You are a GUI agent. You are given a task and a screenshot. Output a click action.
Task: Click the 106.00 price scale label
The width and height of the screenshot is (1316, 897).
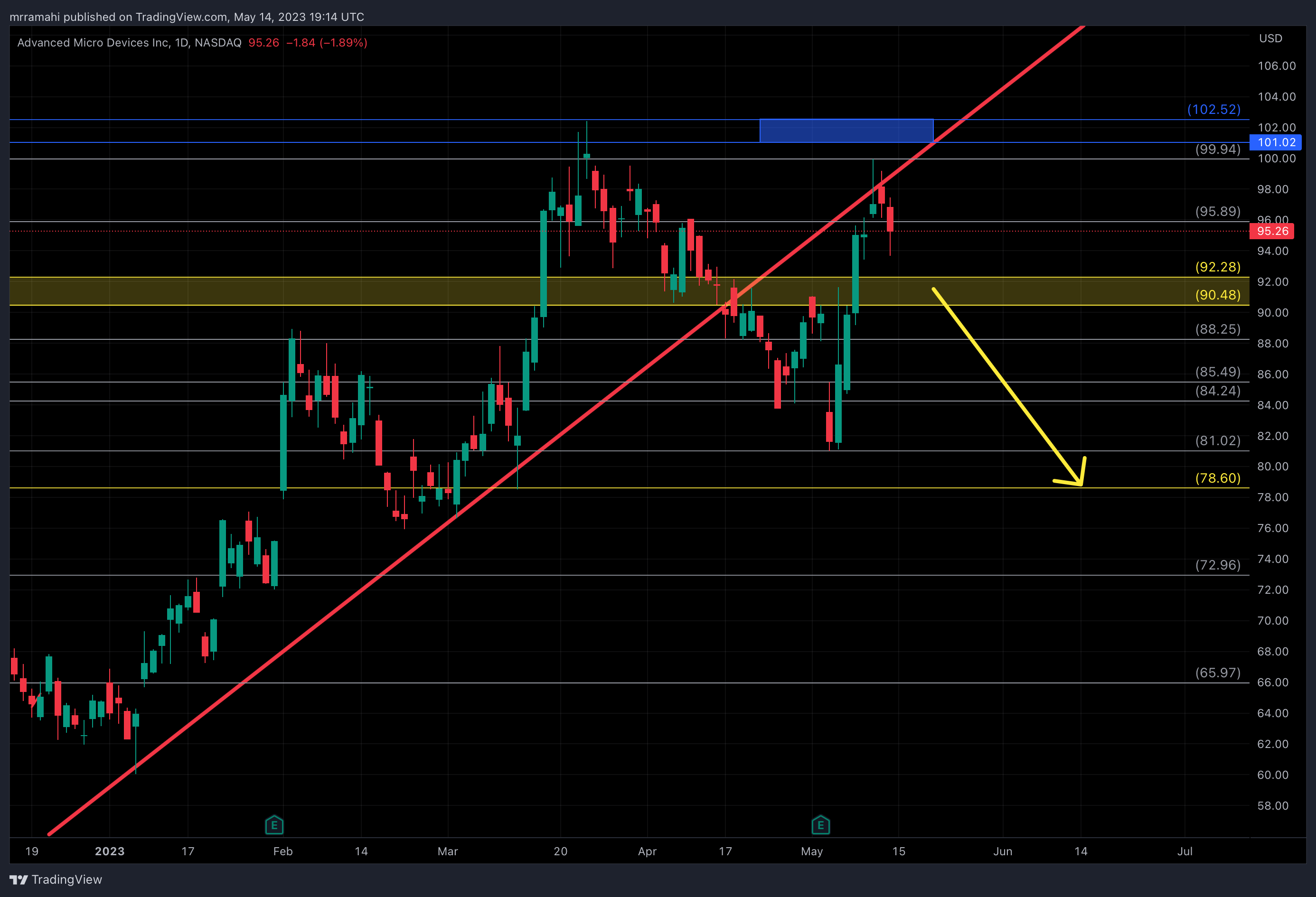1277,65
